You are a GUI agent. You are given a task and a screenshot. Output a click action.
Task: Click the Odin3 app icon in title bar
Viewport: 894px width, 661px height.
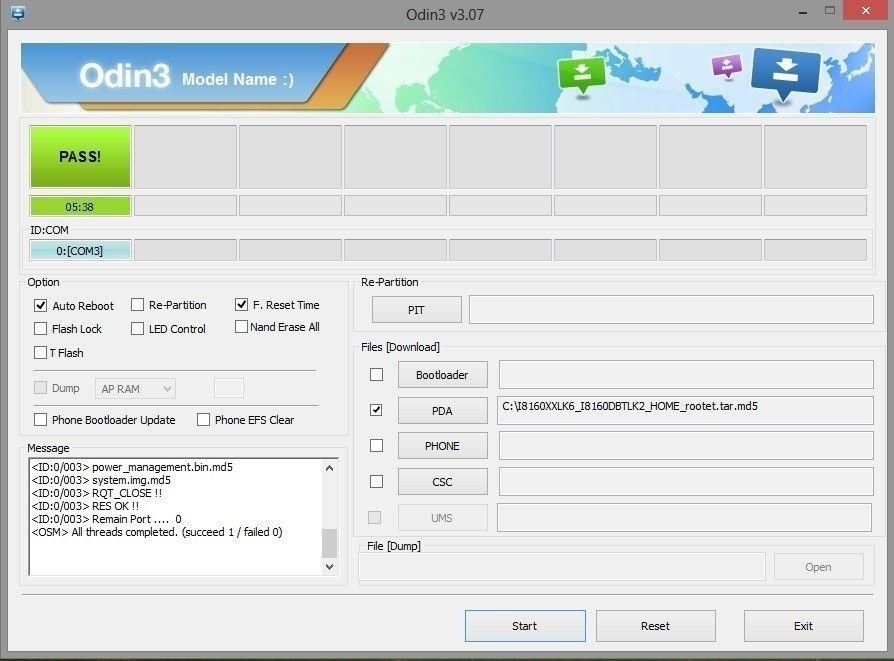[17, 13]
